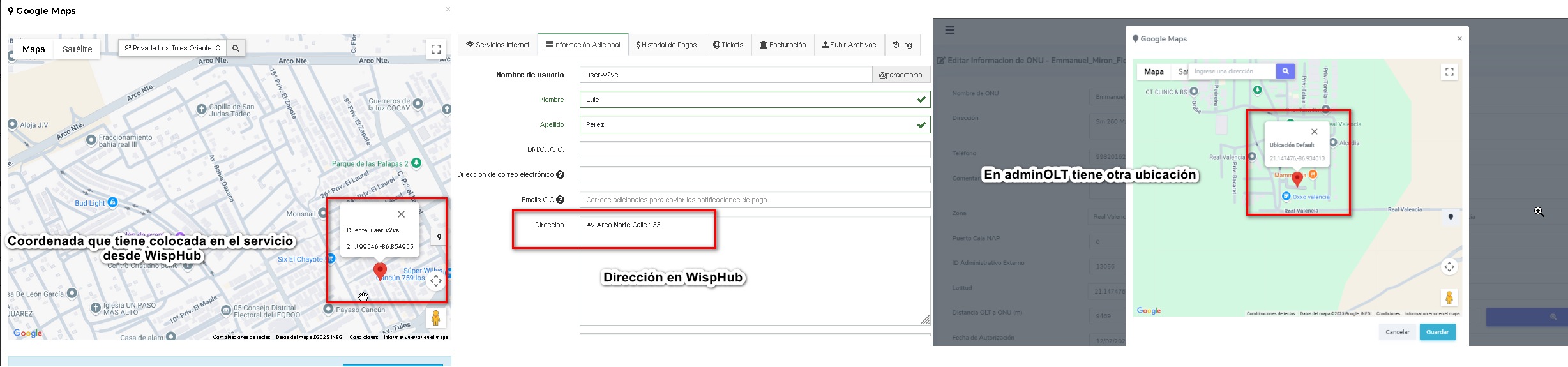Click blue search button in the adminOLT map
This screenshot has width=1568, height=367.
pos(1285,71)
